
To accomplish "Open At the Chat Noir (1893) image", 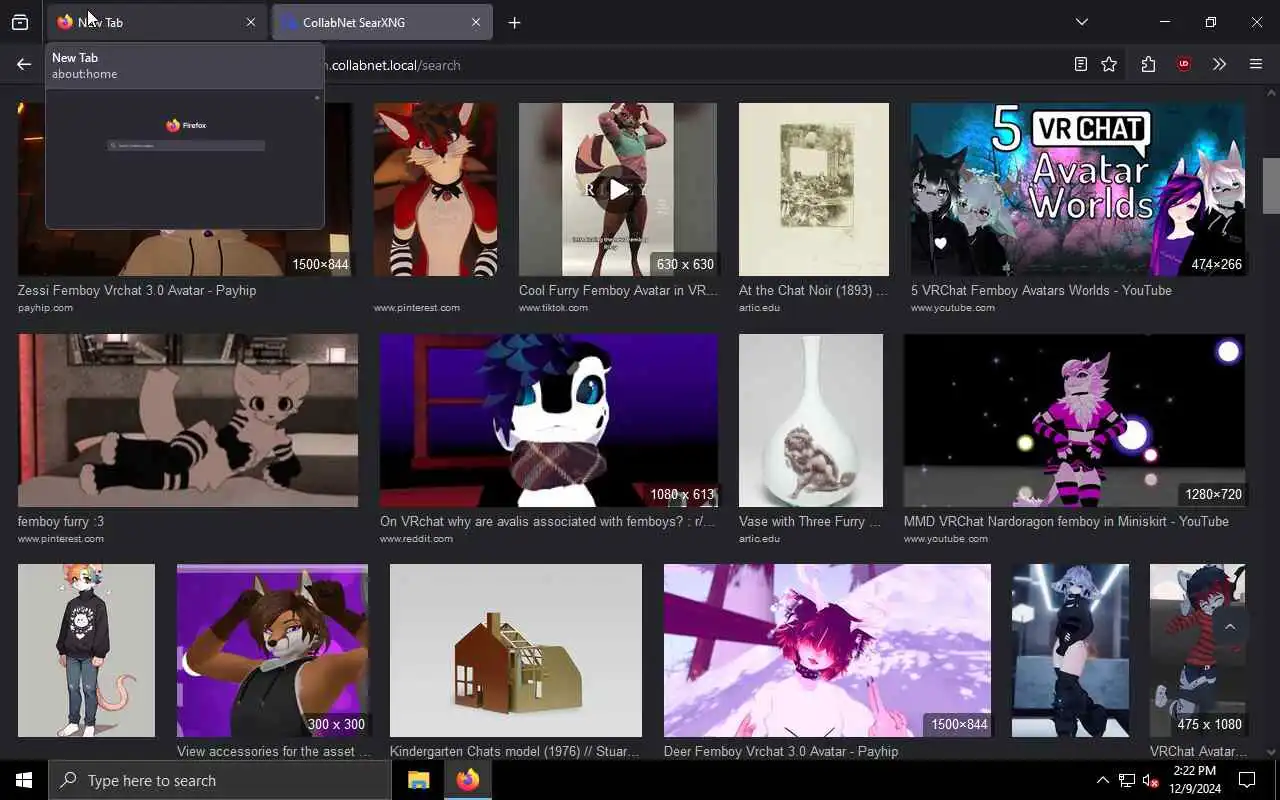I will point(814,189).
